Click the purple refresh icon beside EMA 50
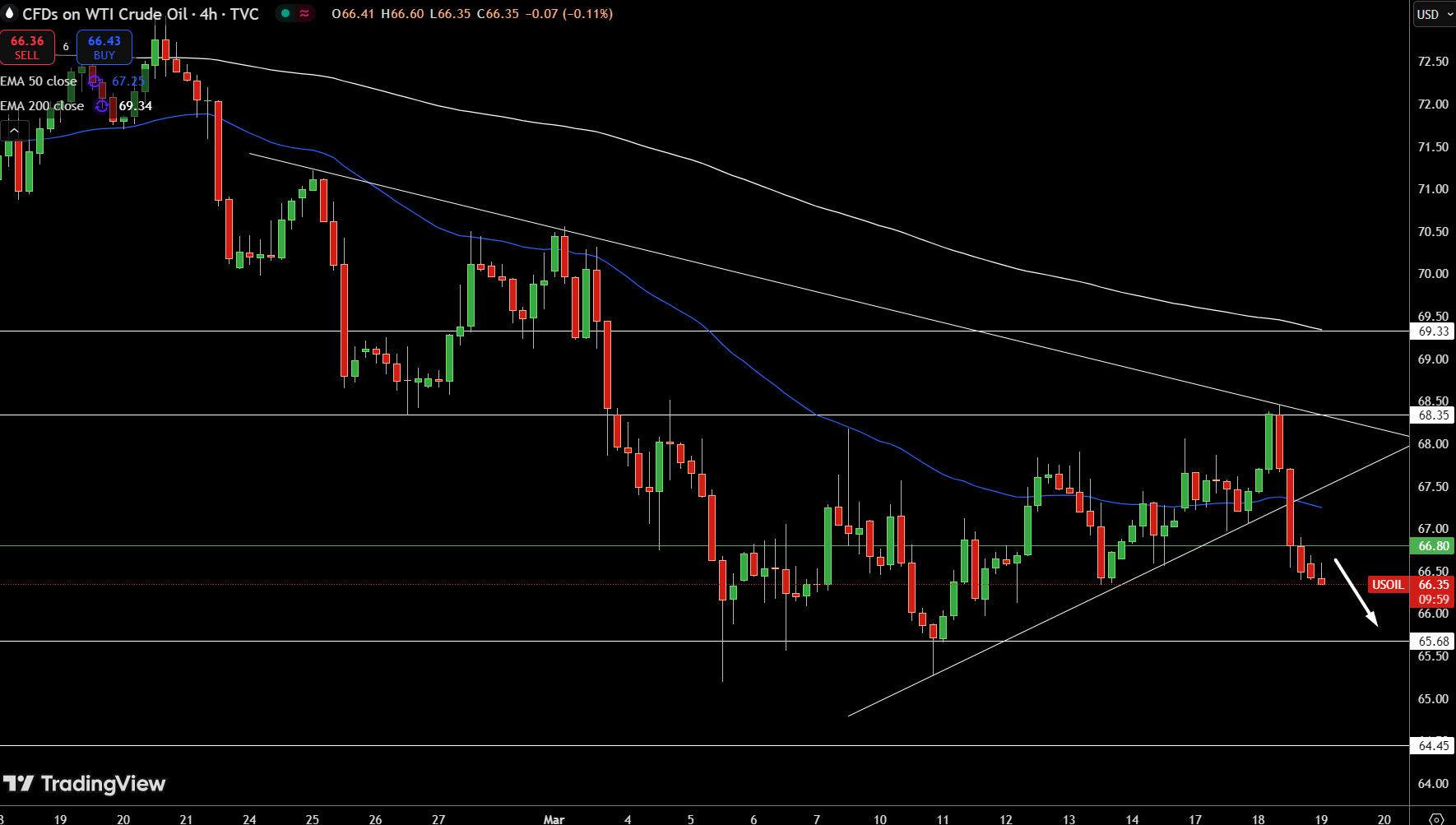 pyautogui.click(x=95, y=81)
